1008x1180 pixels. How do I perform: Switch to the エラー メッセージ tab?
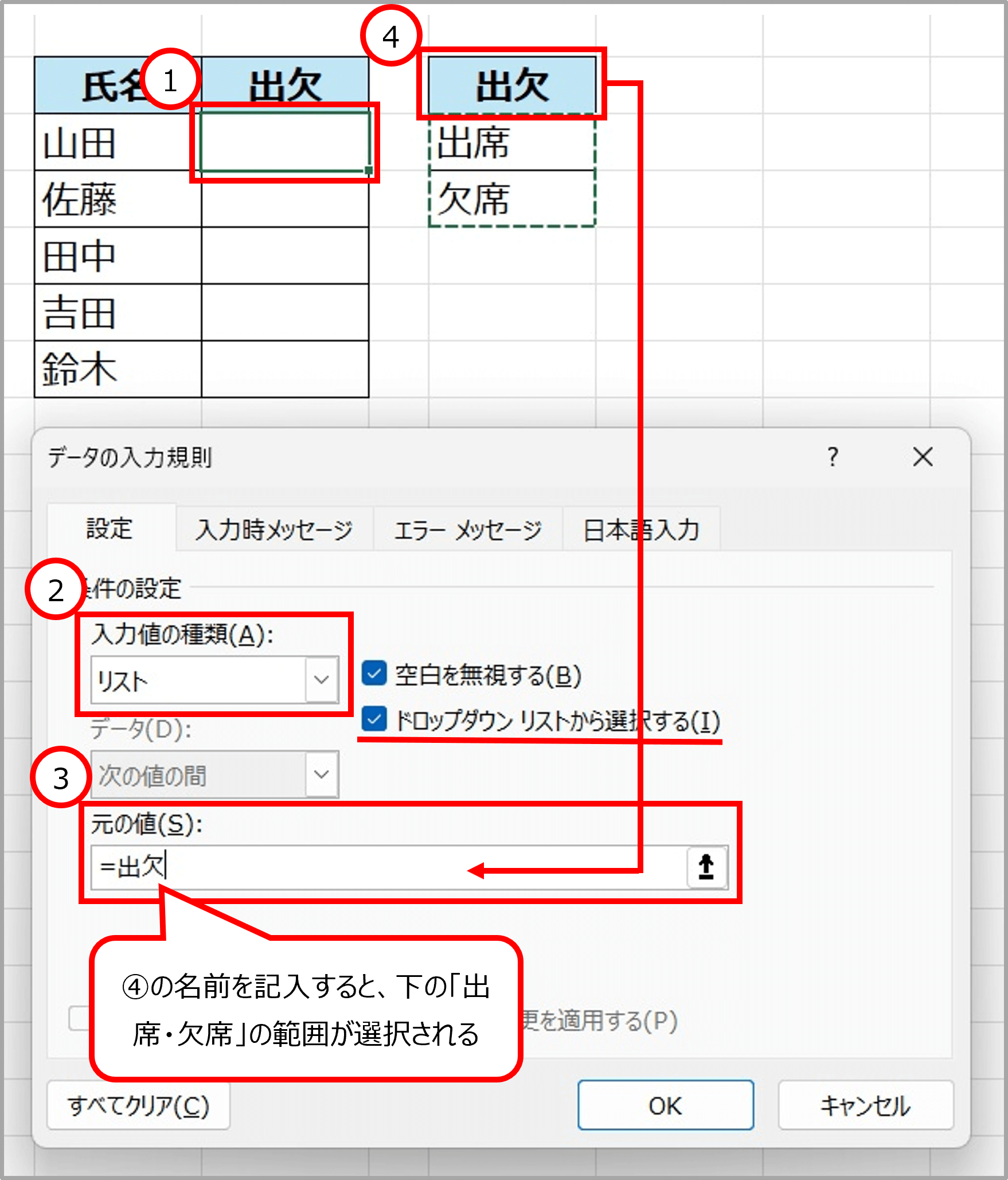467,529
